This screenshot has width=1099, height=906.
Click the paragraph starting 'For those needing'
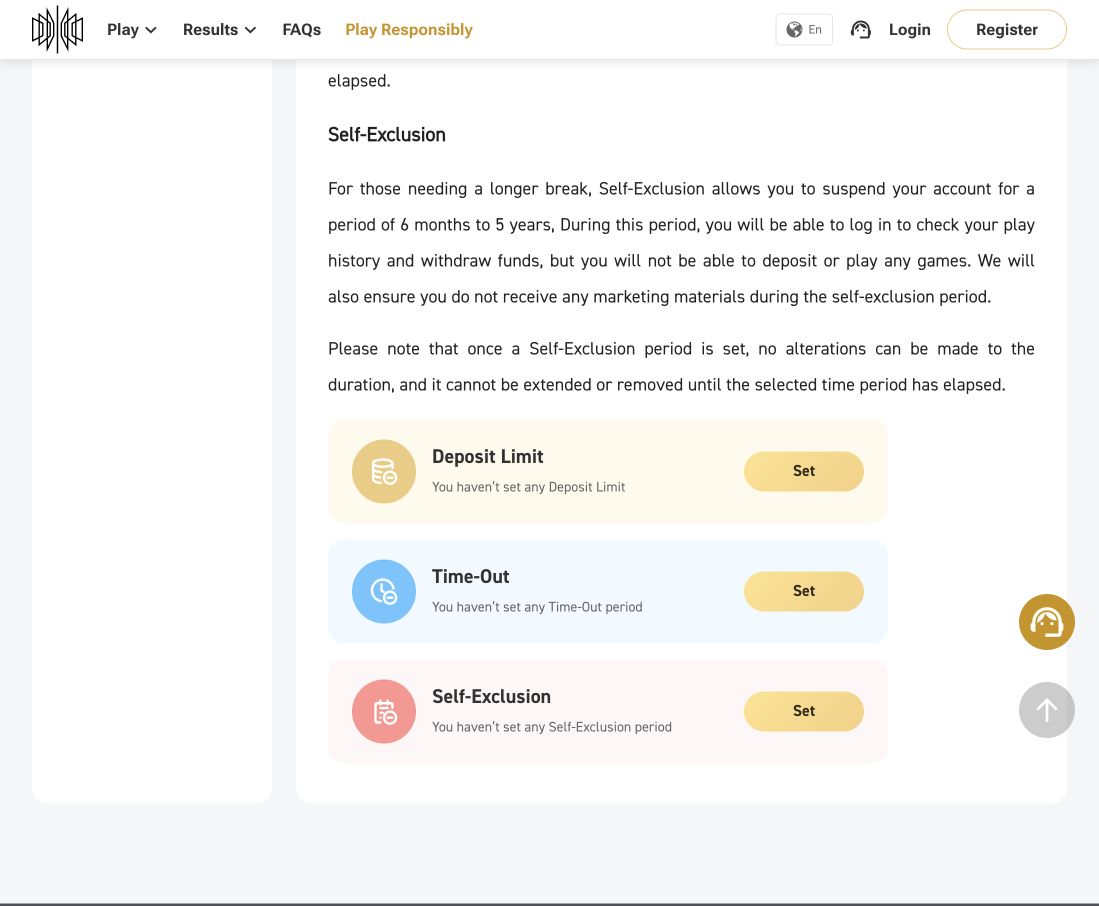click(x=681, y=242)
